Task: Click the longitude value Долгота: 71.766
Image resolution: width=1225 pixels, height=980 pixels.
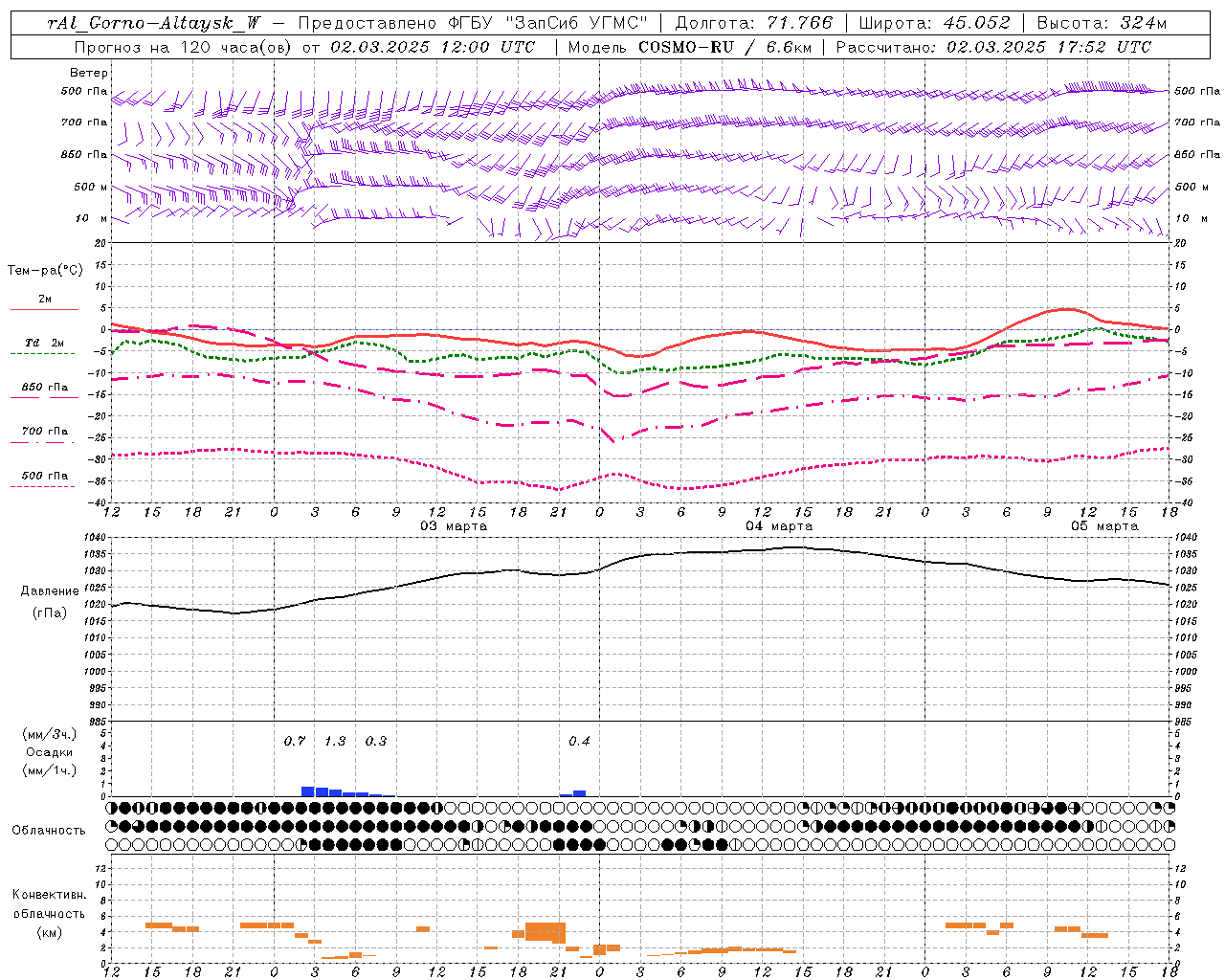Action: click(754, 23)
